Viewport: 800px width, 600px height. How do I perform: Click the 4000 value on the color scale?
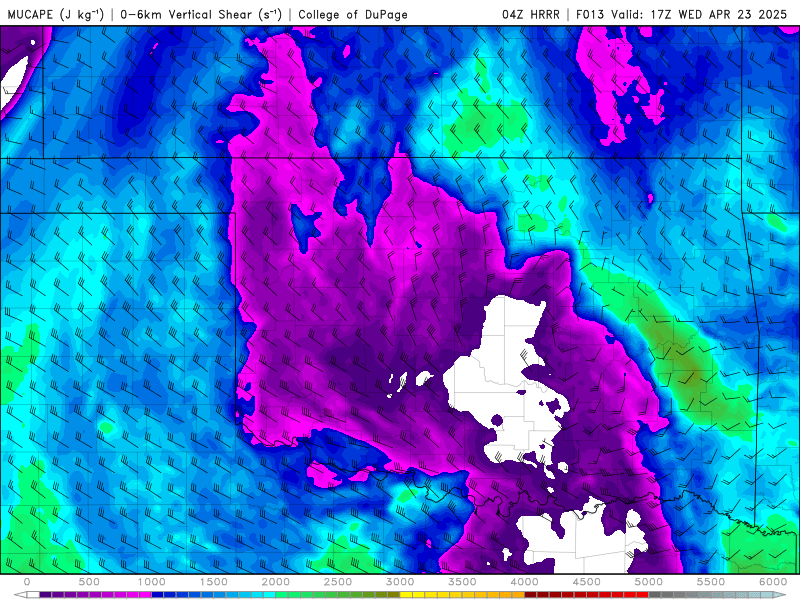click(x=524, y=582)
